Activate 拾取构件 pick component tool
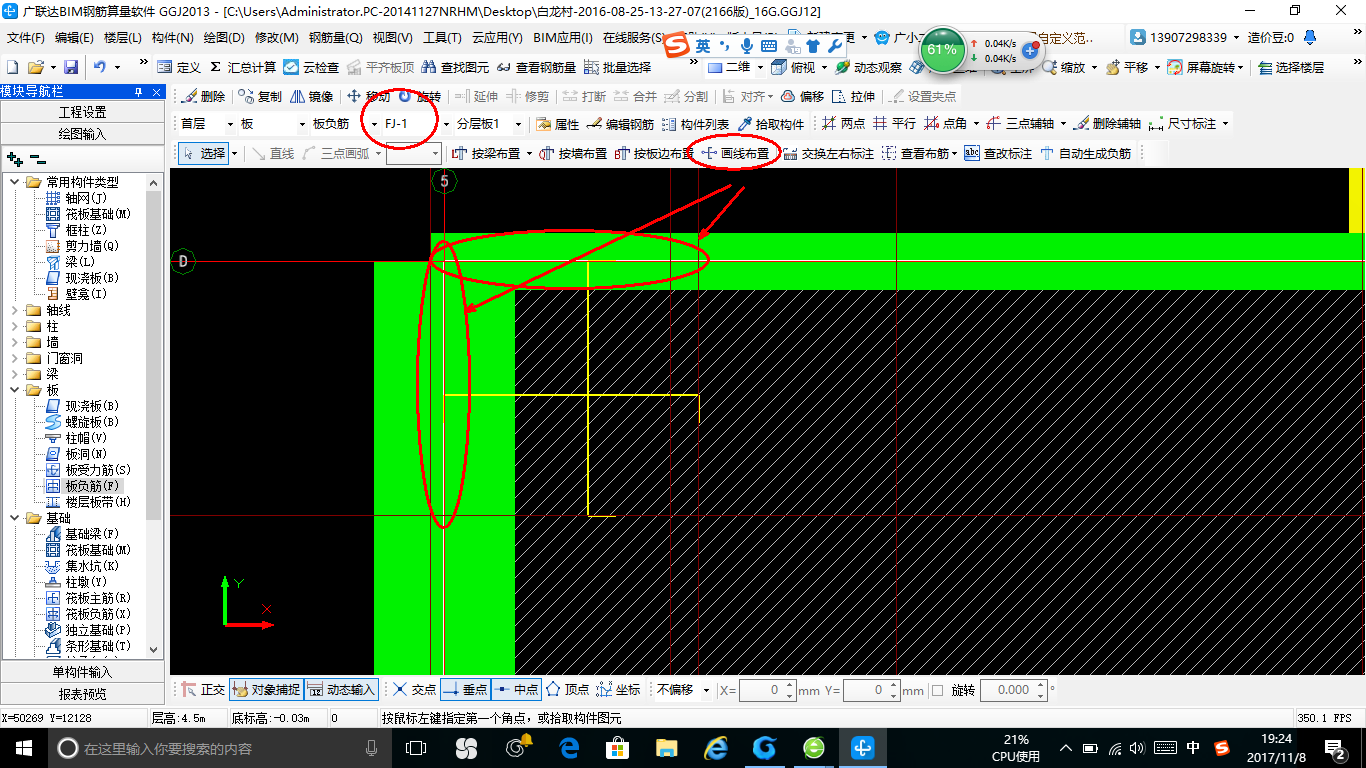This screenshot has width=1366, height=768. click(x=770, y=124)
